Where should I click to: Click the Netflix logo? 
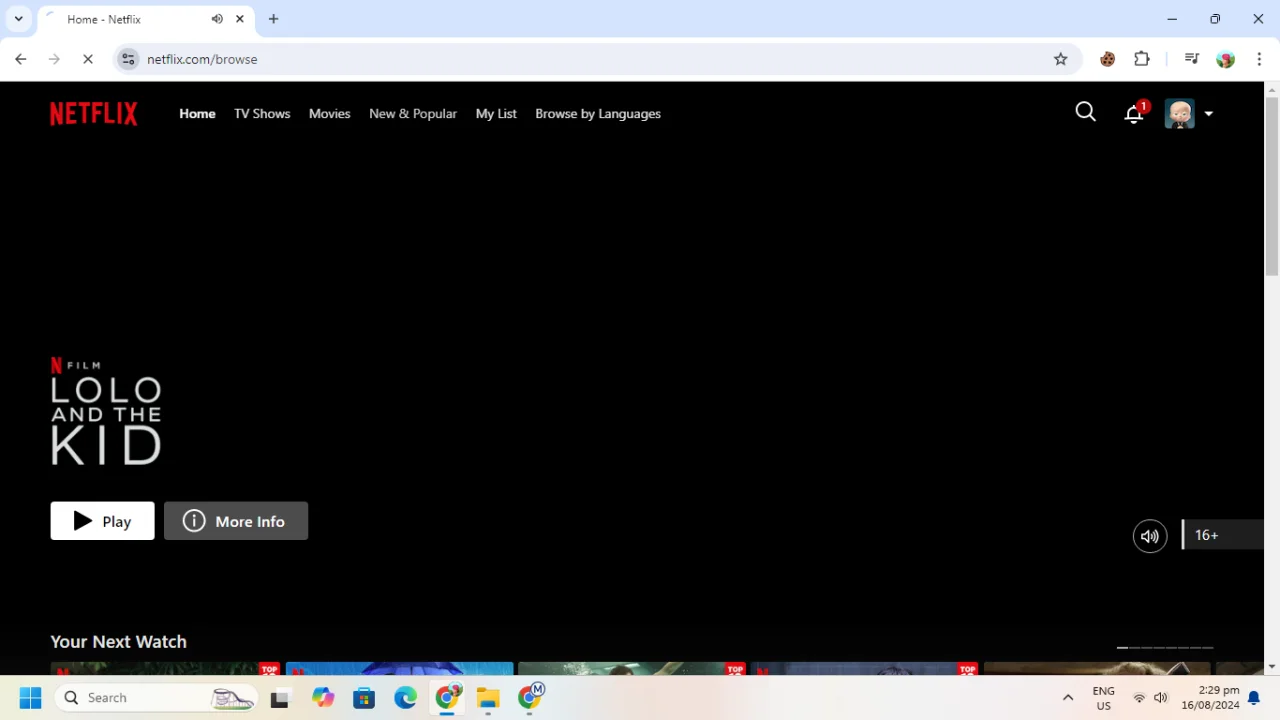click(x=94, y=113)
